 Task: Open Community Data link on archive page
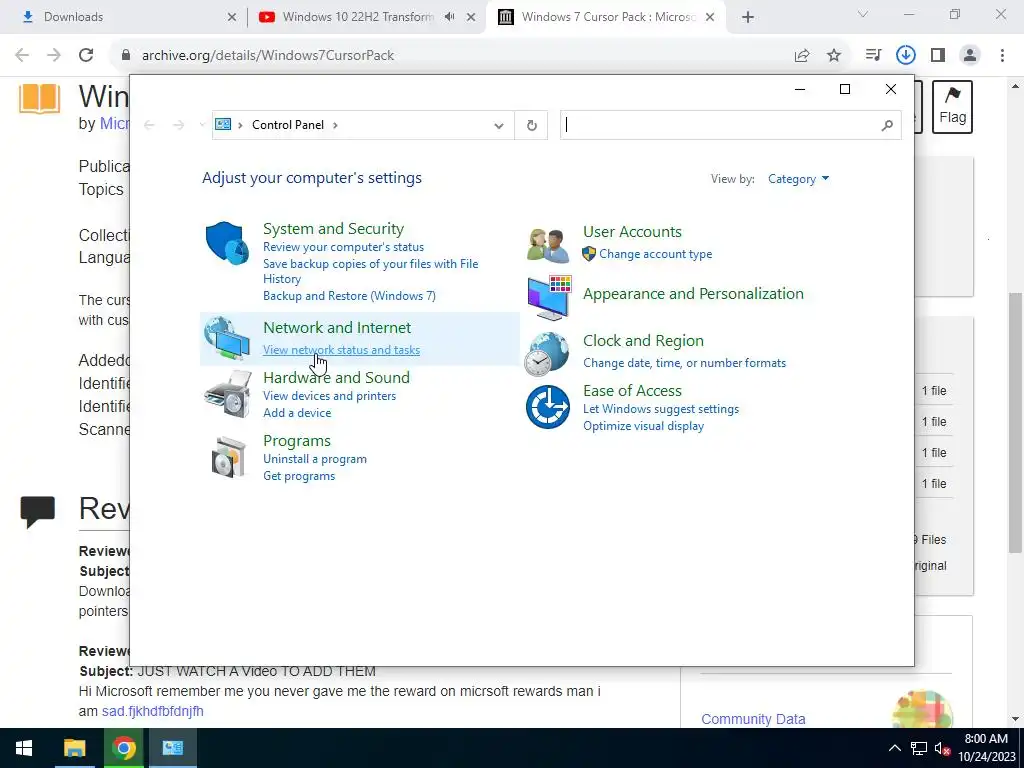click(753, 719)
